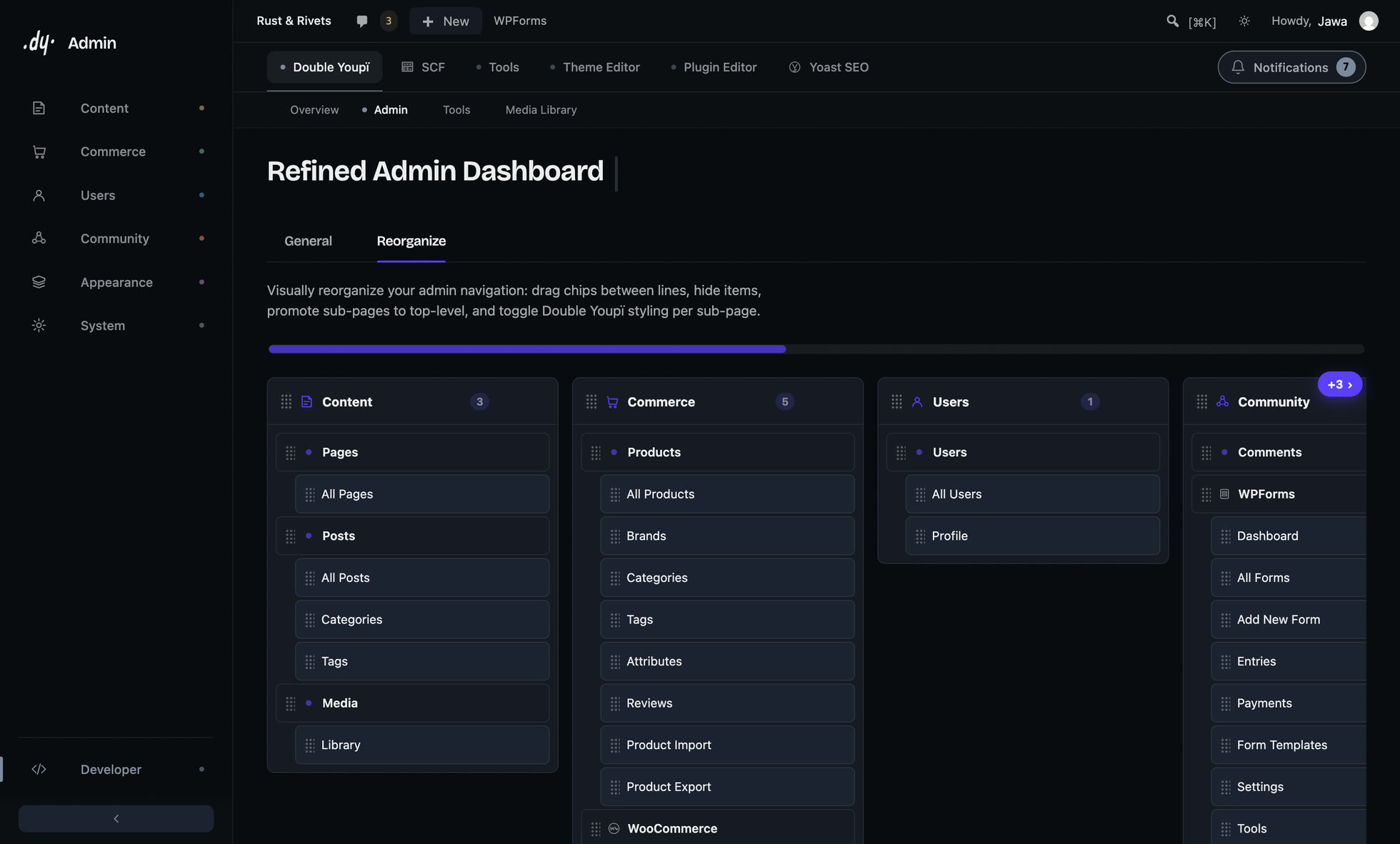Open the SCF top menu tab
This screenshot has height=844, width=1400.
[x=424, y=67]
